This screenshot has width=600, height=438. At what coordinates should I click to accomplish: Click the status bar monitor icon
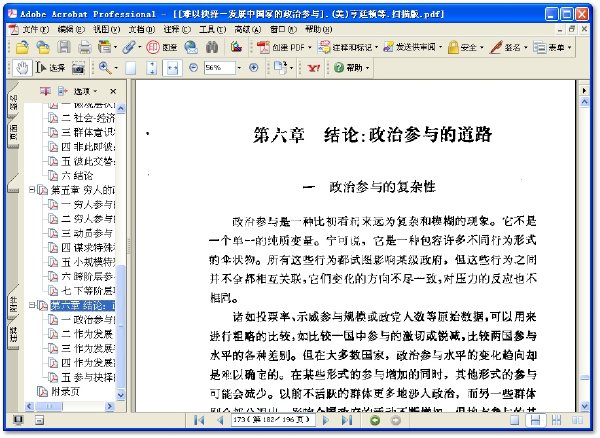click(x=18, y=420)
